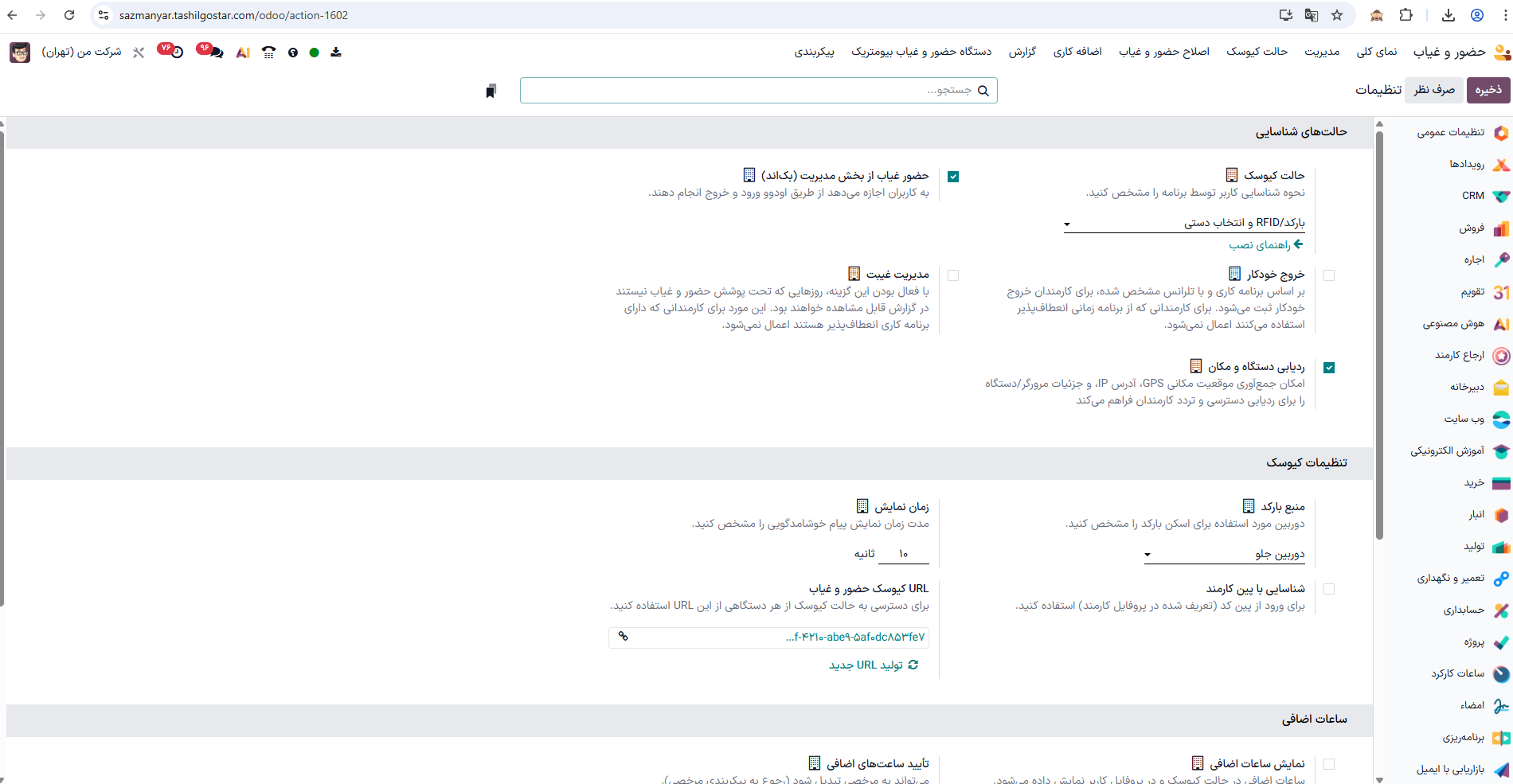Click the صرف نظر discard button
The image size is (1513, 784).
1434,90
